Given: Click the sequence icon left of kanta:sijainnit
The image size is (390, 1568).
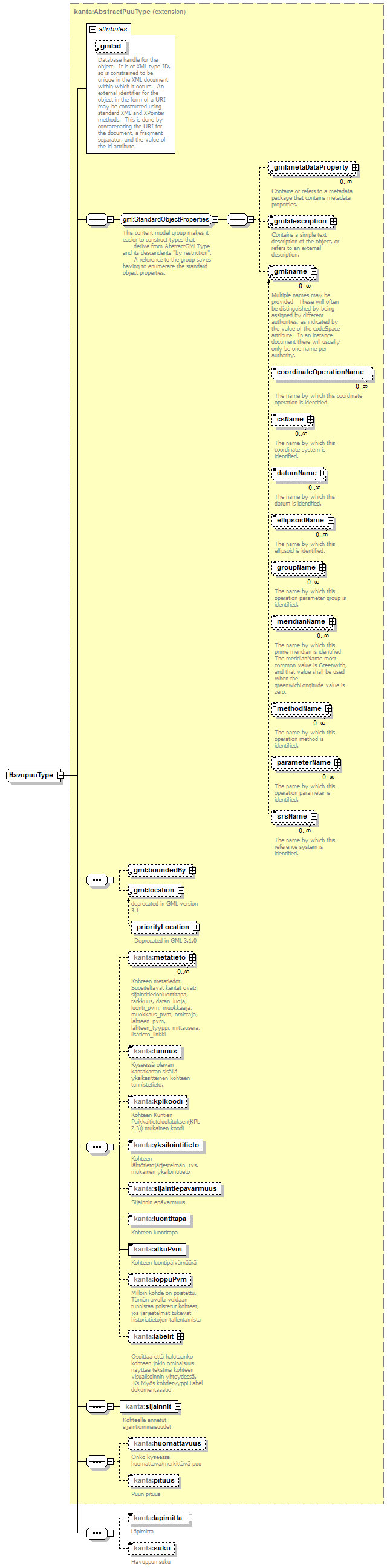Looking at the screenshot, I should (97, 1407).
